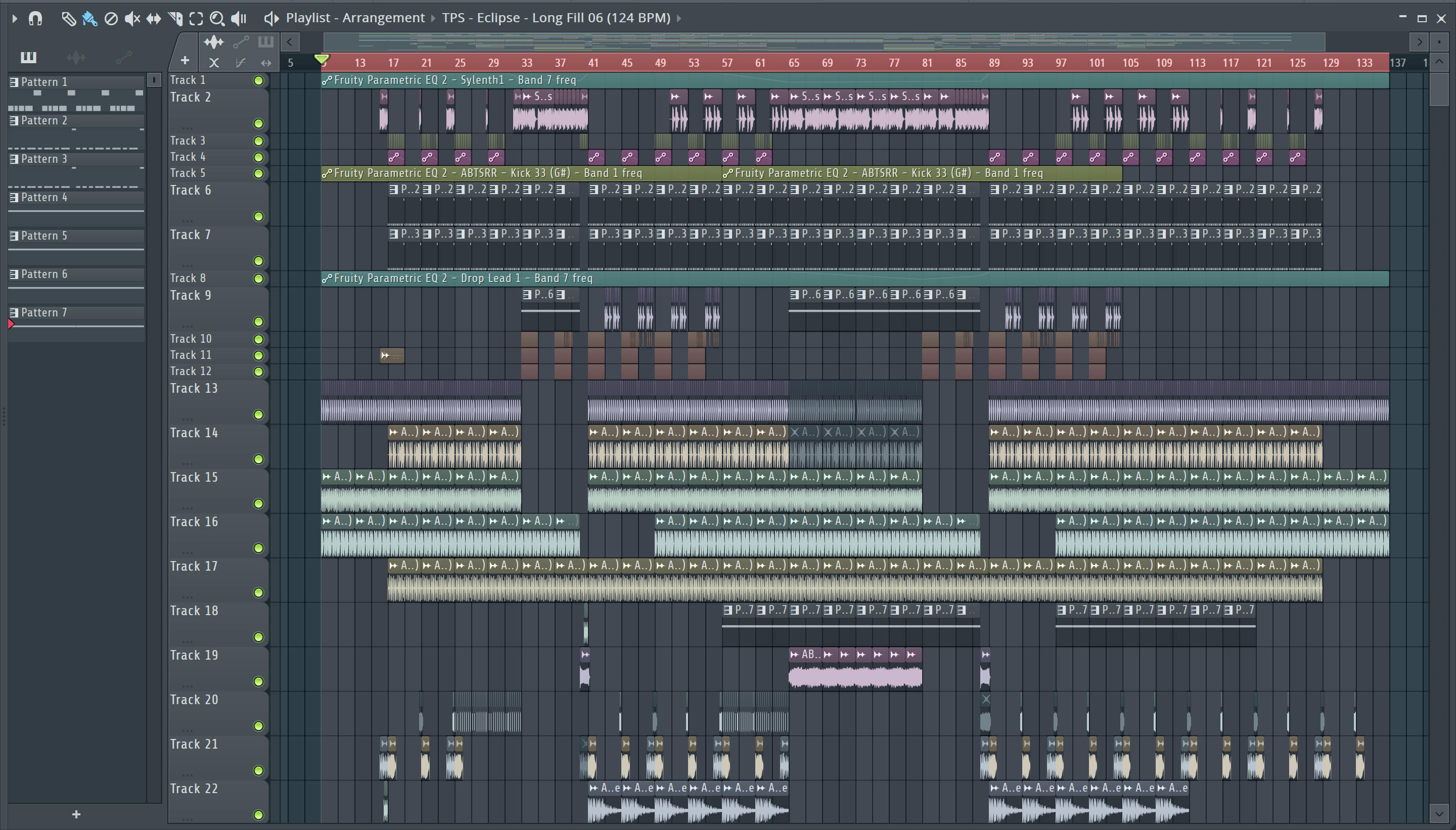This screenshot has height=830, width=1456.
Task: Open Track 14 options via its dots
Action: click(x=188, y=464)
